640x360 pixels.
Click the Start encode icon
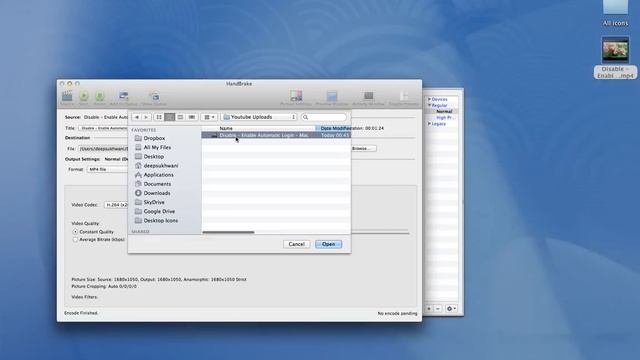pyautogui.click(x=84, y=96)
